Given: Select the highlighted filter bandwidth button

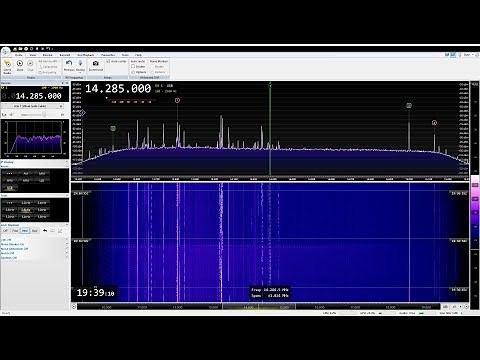Looking at the screenshot, I should coord(26,210).
